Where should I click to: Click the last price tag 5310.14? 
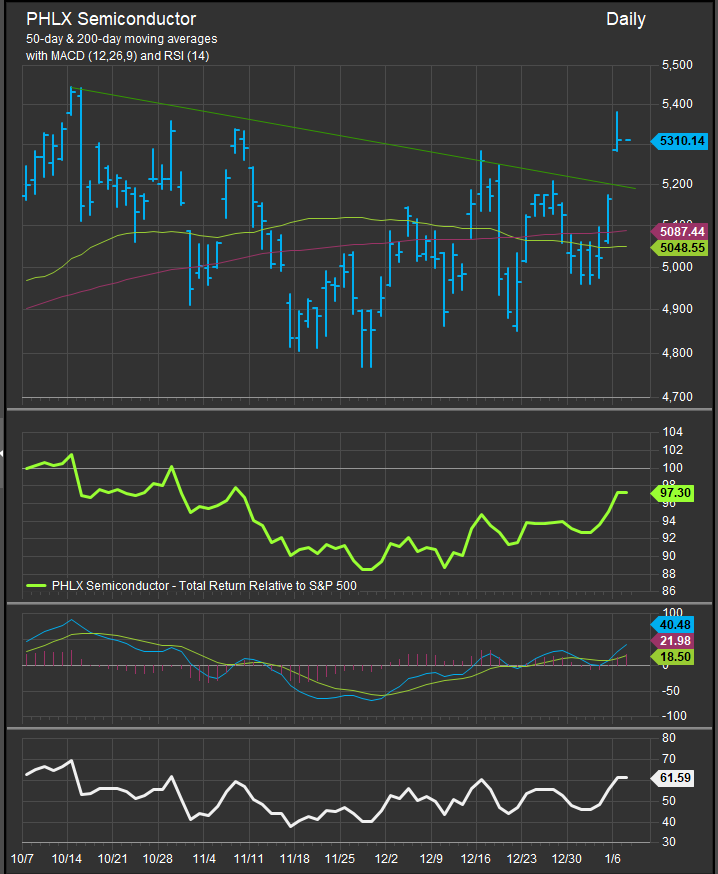point(680,140)
